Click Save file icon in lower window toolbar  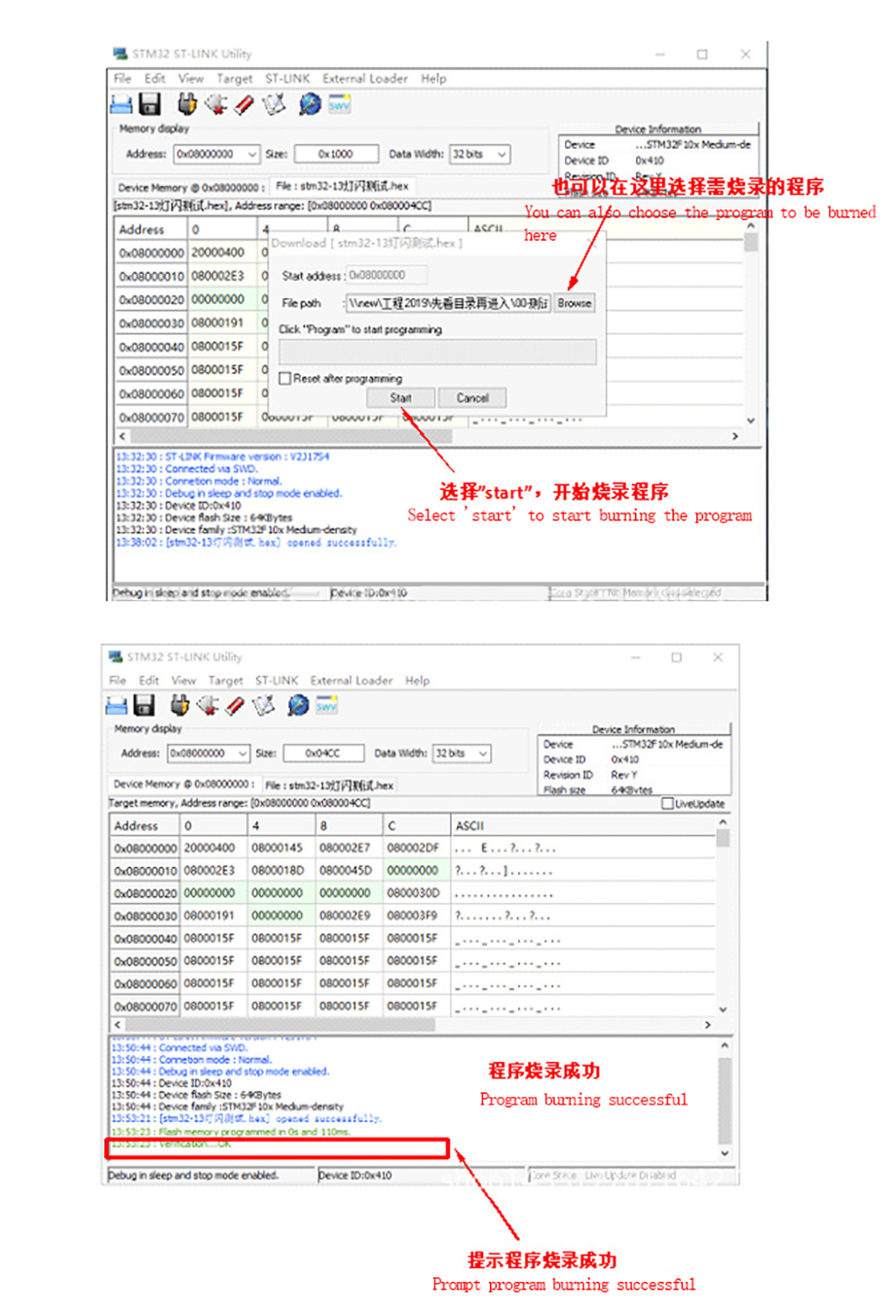(x=144, y=705)
